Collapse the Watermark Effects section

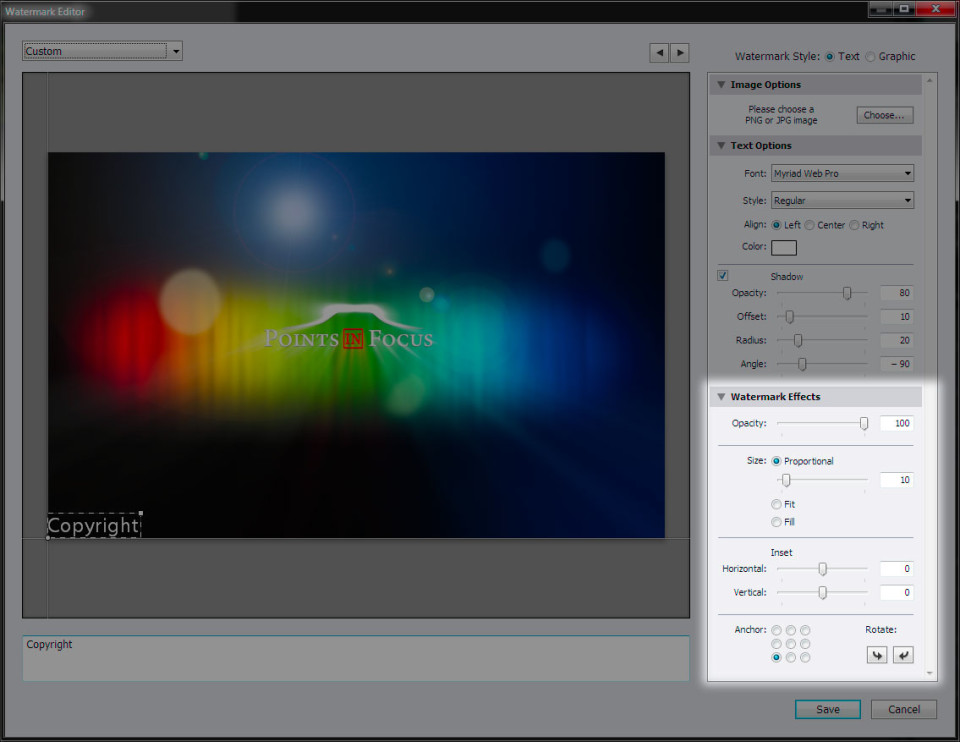(721, 396)
